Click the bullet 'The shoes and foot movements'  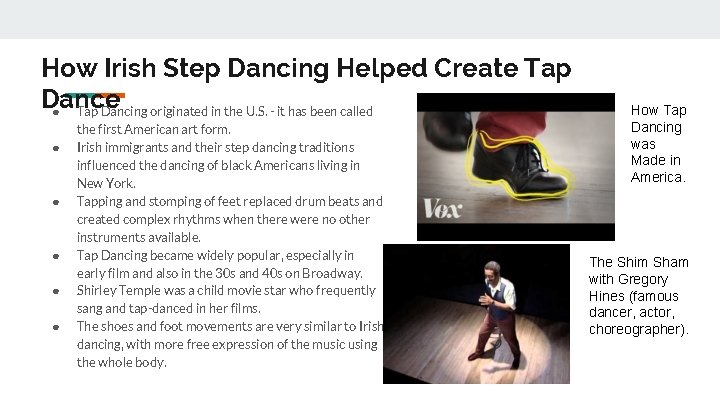(230, 344)
